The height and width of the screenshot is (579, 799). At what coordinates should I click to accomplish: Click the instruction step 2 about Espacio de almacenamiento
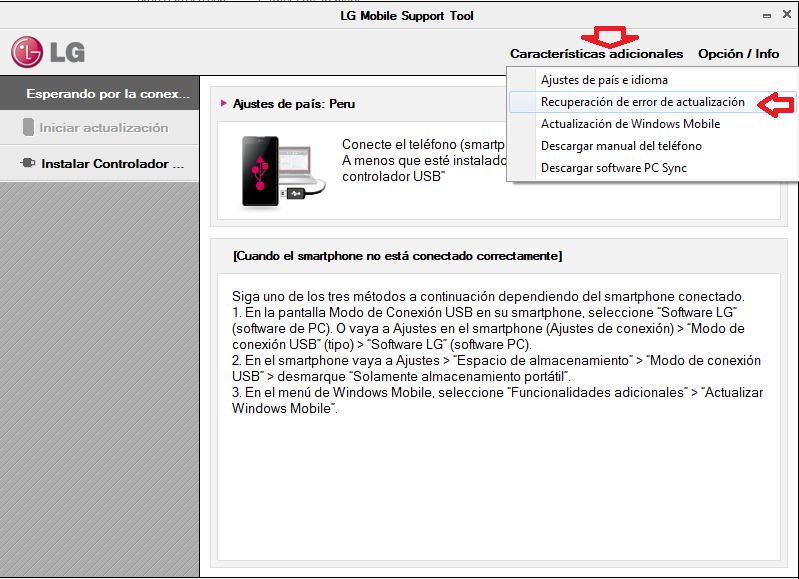pos(496,369)
